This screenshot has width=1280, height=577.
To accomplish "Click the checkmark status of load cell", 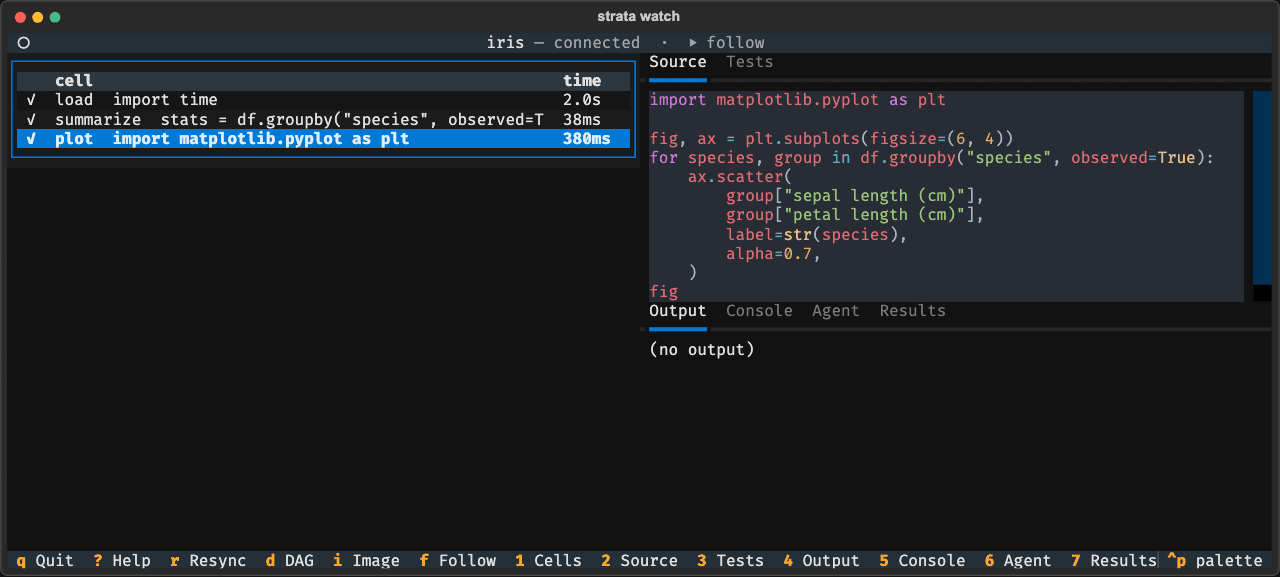I will pos(32,100).
